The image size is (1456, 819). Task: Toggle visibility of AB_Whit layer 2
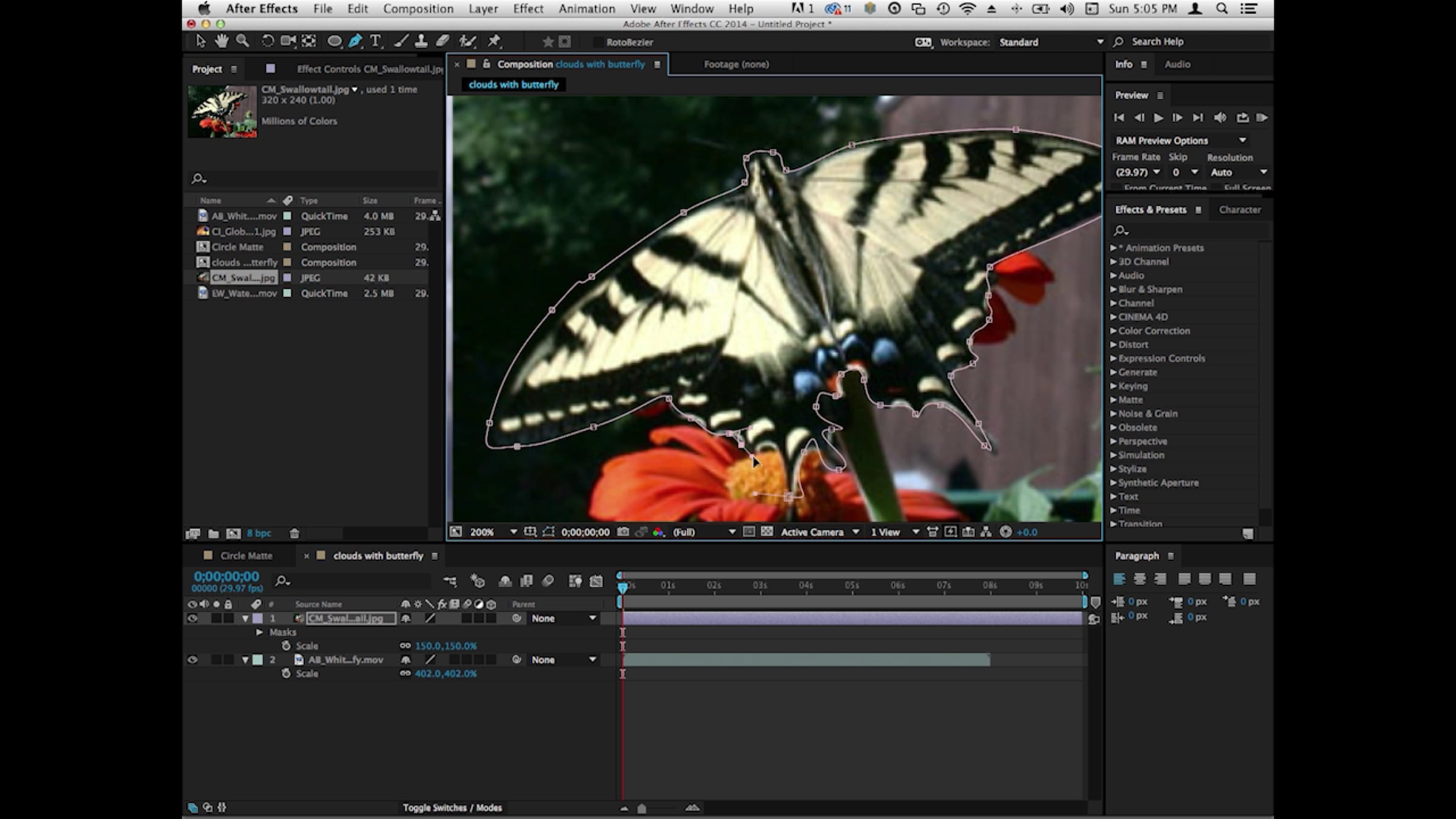192,659
